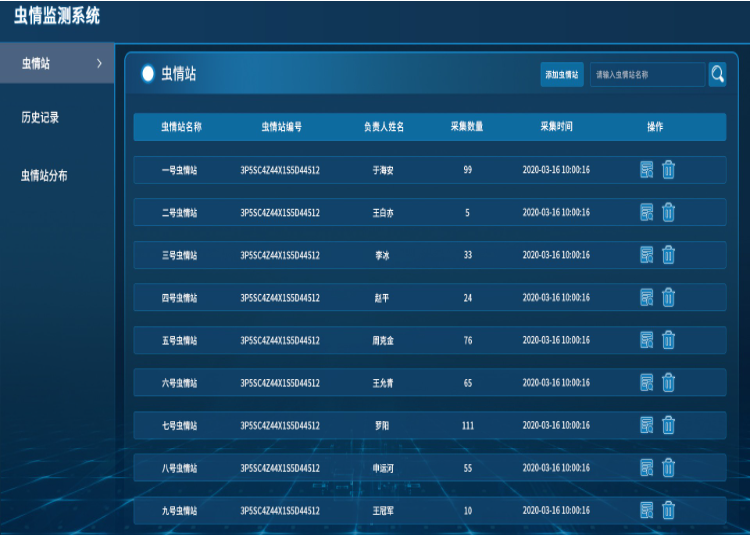The image size is (750, 535).
Task: Delete the 四号虫情站 row
Action: pos(668,297)
